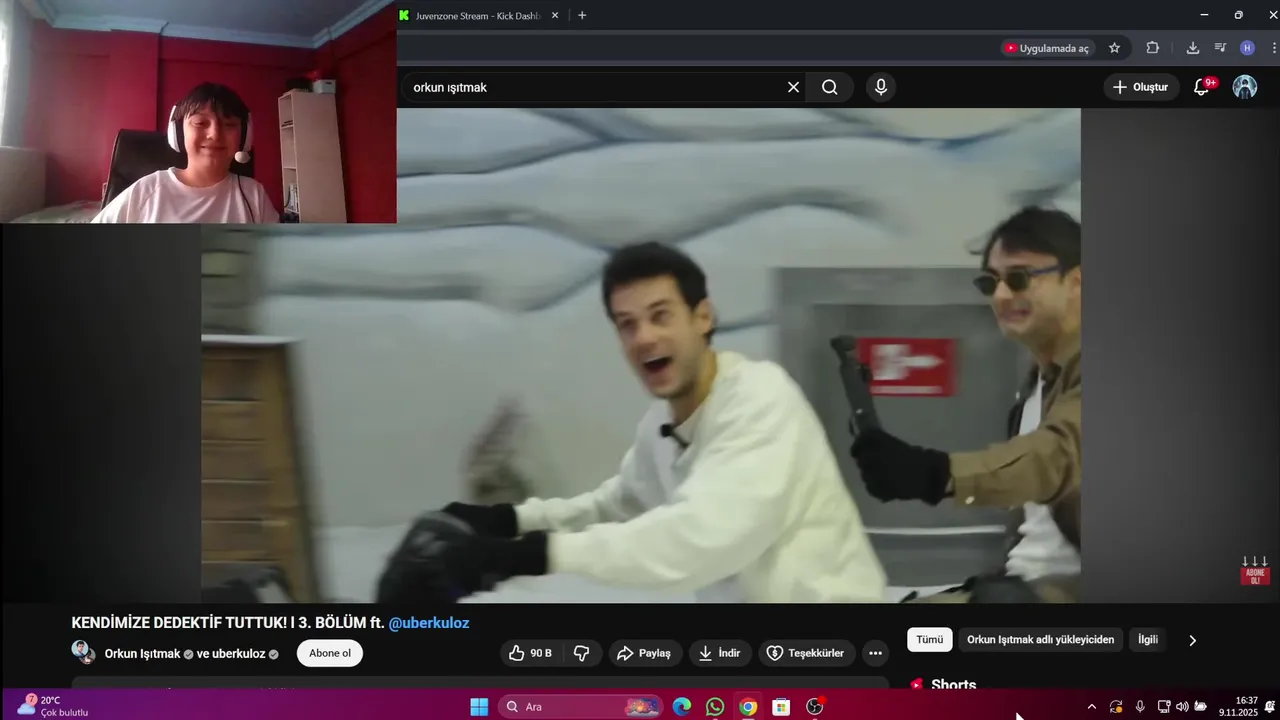Screen dimensions: 1280x720
Task: Click the Paylaş share button
Action: pyautogui.click(x=644, y=653)
